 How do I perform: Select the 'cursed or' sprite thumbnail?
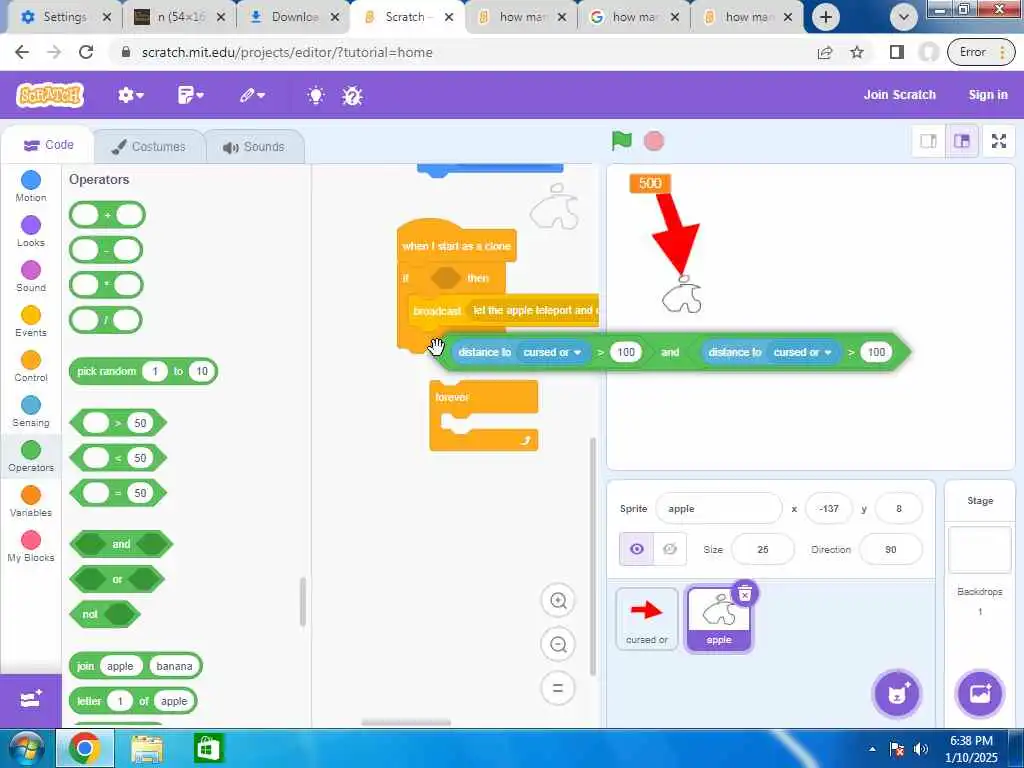pyautogui.click(x=647, y=618)
